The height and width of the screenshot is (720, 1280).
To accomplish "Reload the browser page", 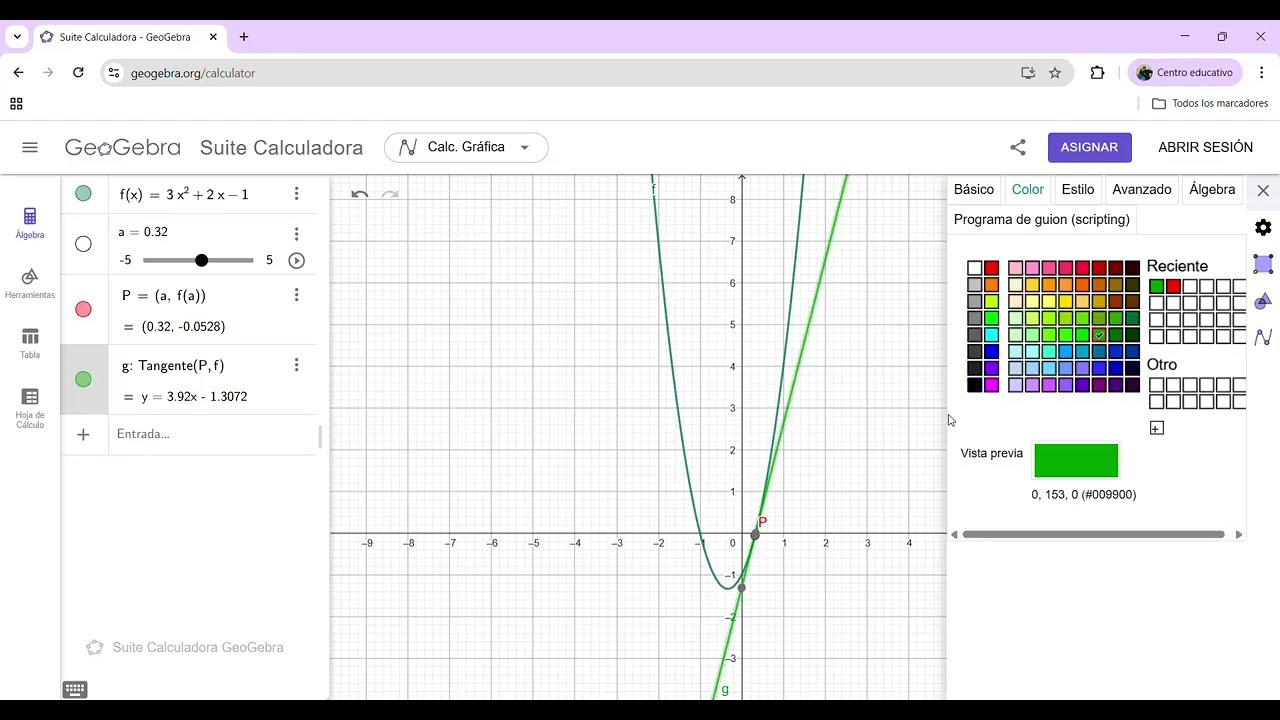I will point(78,73).
